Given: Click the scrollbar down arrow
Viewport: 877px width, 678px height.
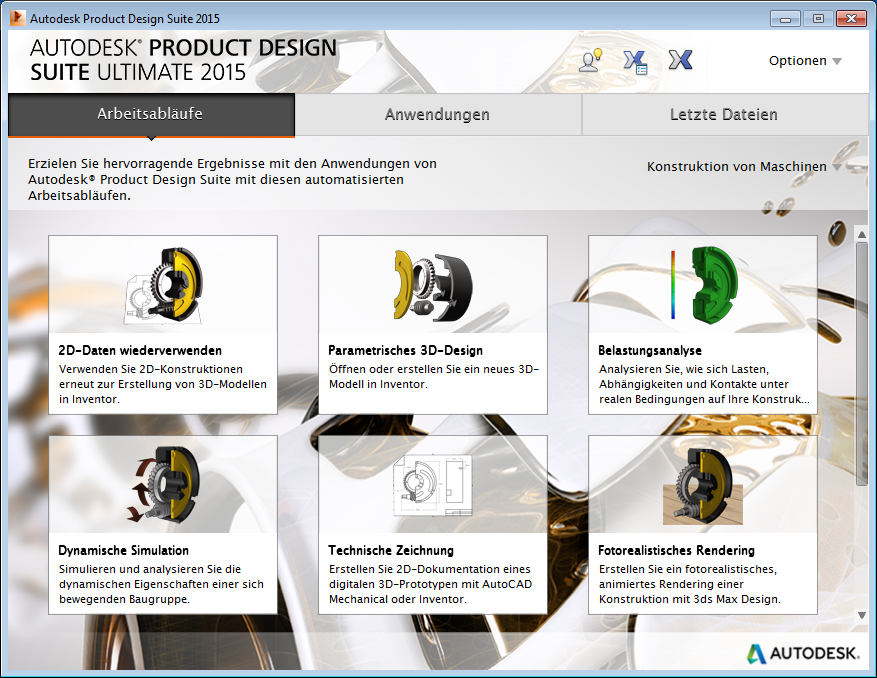Looking at the screenshot, I should click(x=862, y=615).
